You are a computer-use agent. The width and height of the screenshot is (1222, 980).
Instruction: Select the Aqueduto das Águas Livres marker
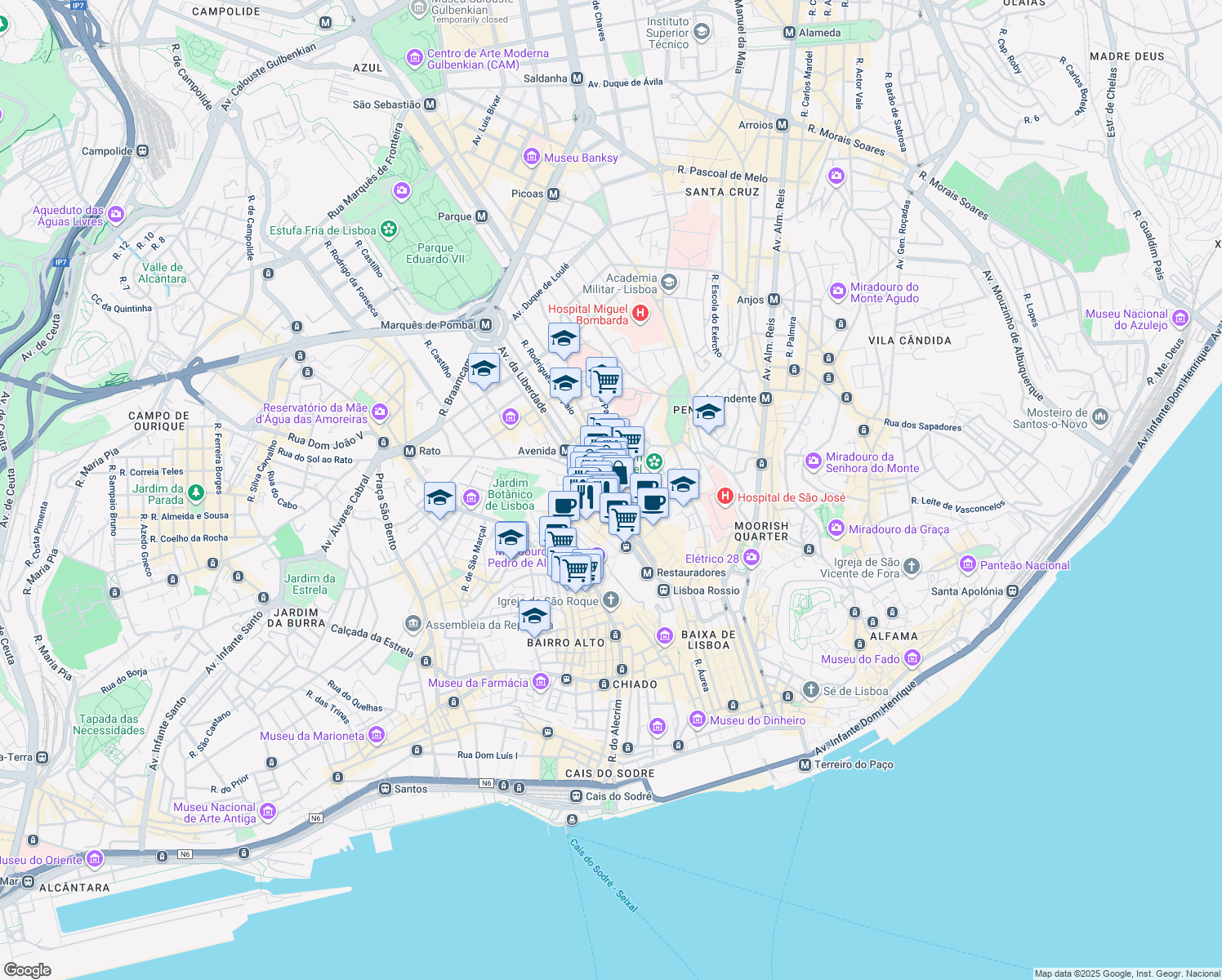click(115, 214)
